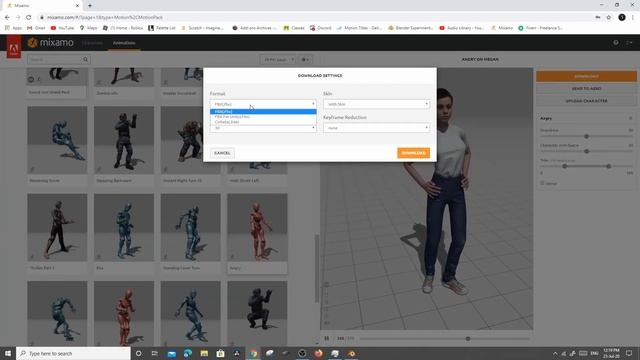Choose FBX For Unity(.fbx) option
The width and height of the screenshot is (640, 360).
pyautogui.click(x=263, y=117)
